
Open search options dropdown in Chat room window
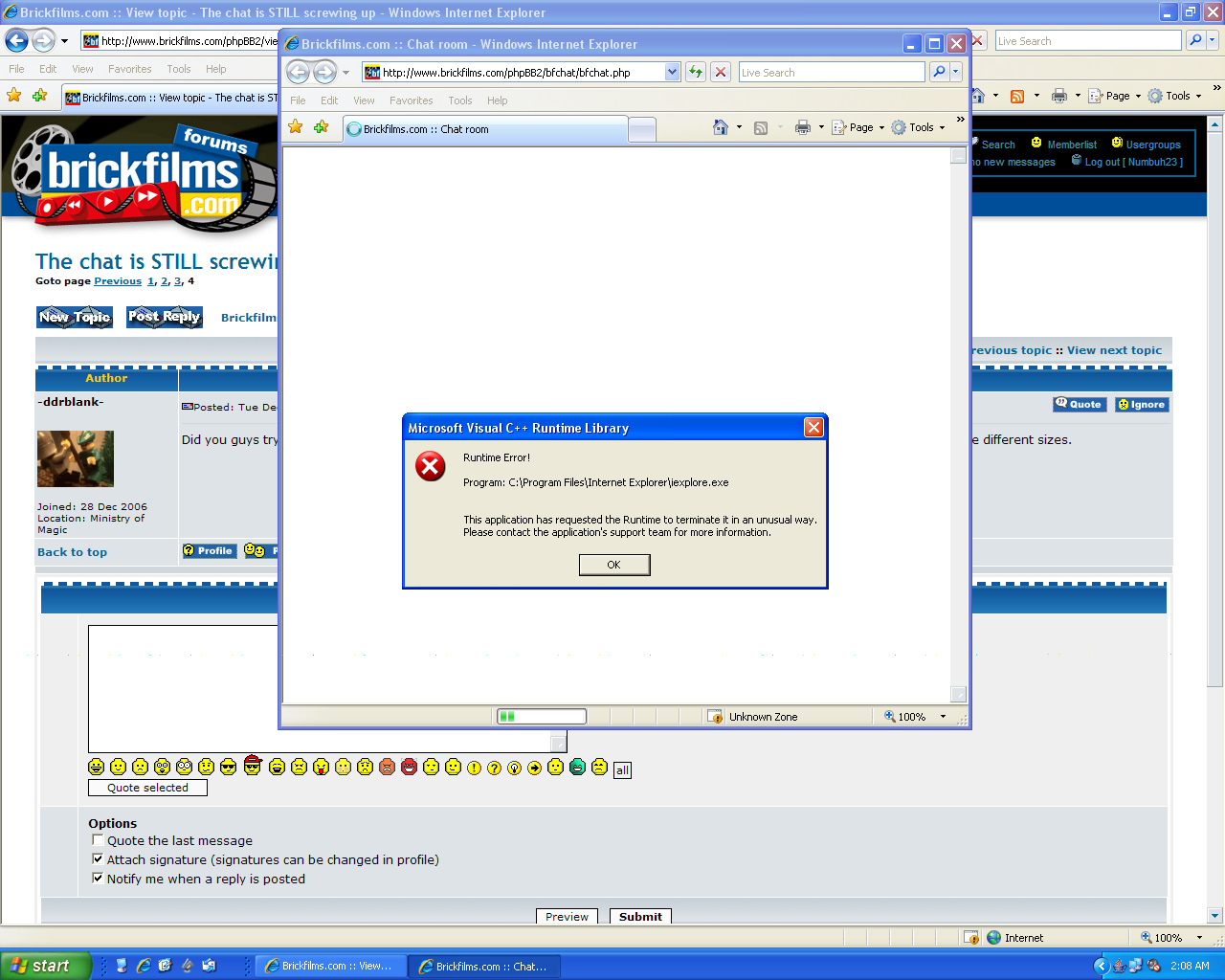[x=955, y=72]
